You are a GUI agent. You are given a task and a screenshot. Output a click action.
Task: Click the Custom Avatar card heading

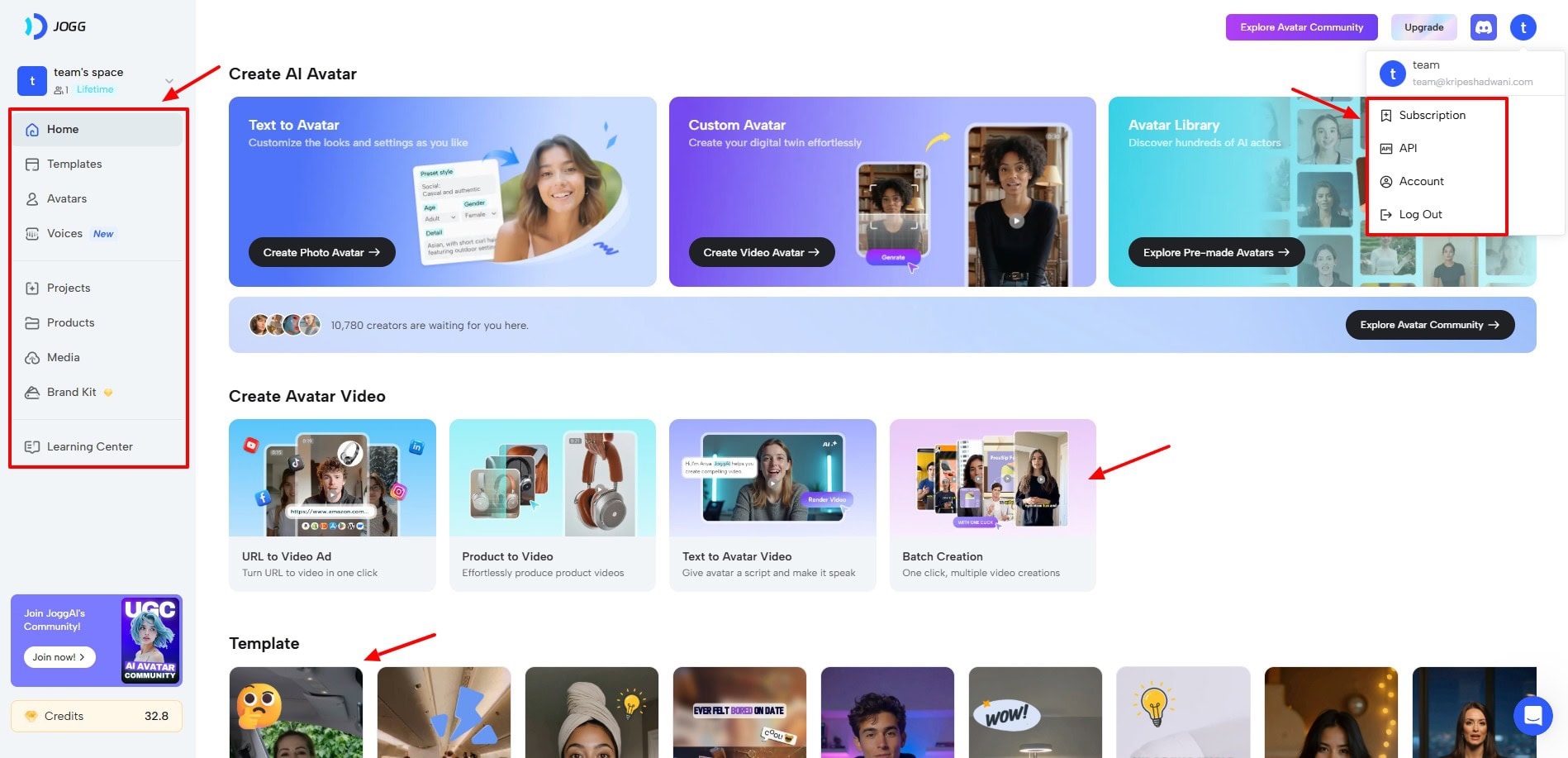pos(737,125)
